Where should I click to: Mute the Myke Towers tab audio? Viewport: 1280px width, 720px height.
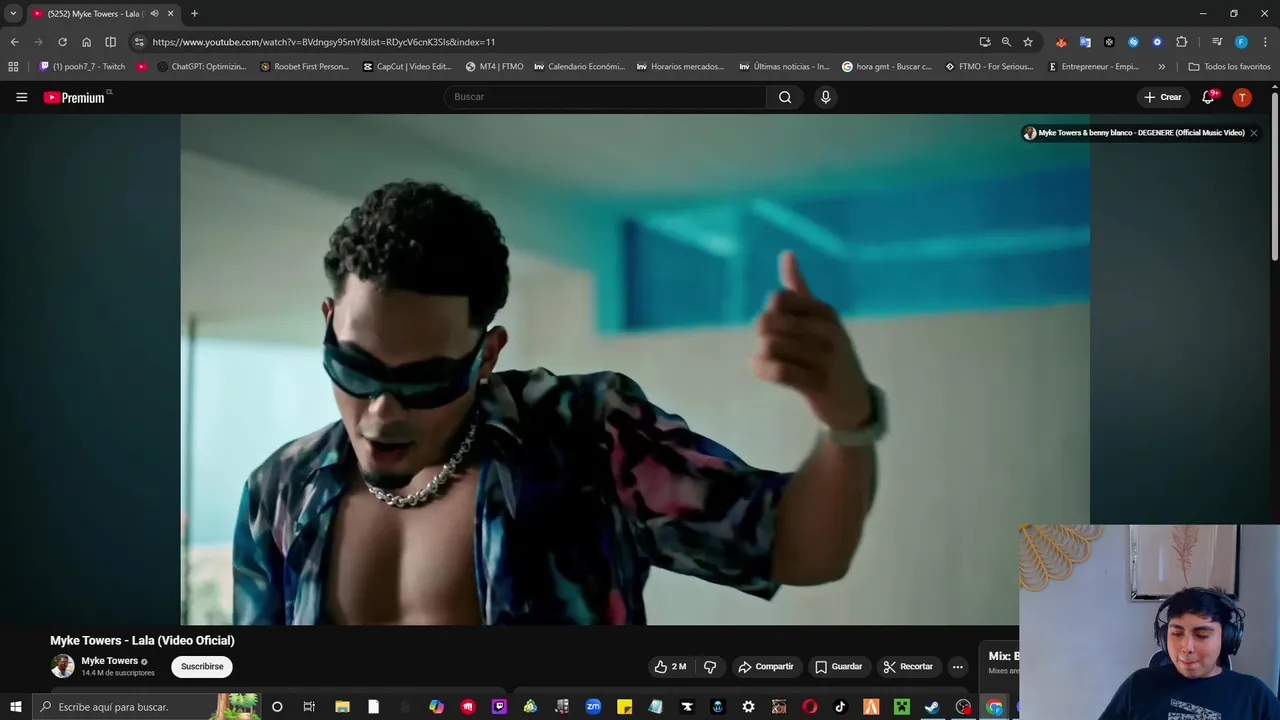pos(154,14)
